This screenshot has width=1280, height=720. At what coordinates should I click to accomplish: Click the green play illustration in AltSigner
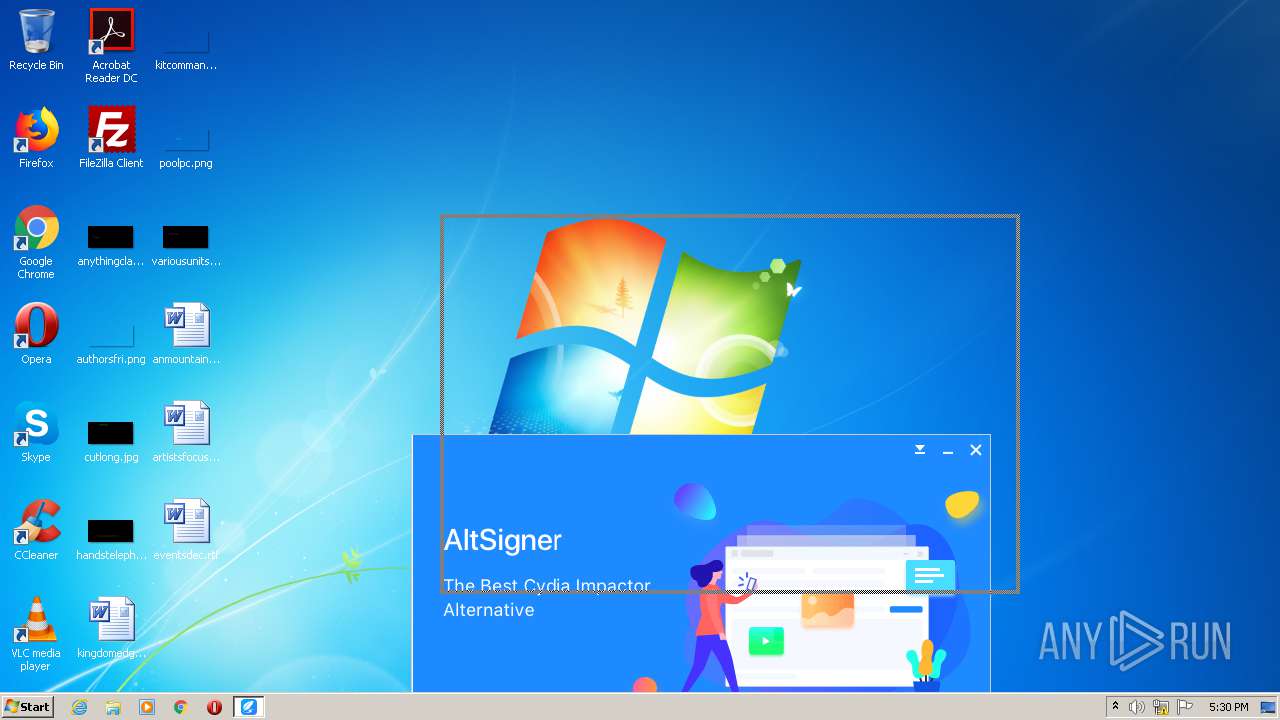point(766,641)
